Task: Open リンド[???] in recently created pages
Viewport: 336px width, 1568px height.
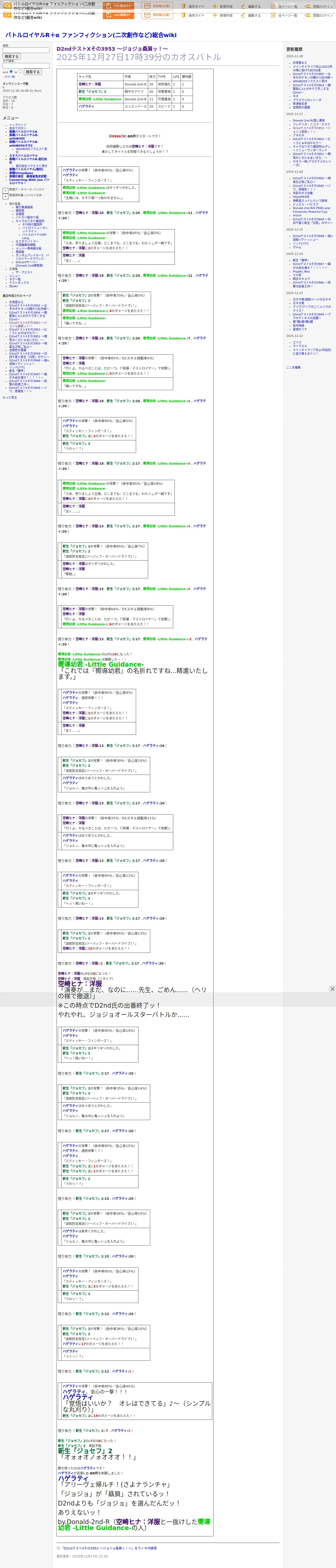Action: point(17,368)
